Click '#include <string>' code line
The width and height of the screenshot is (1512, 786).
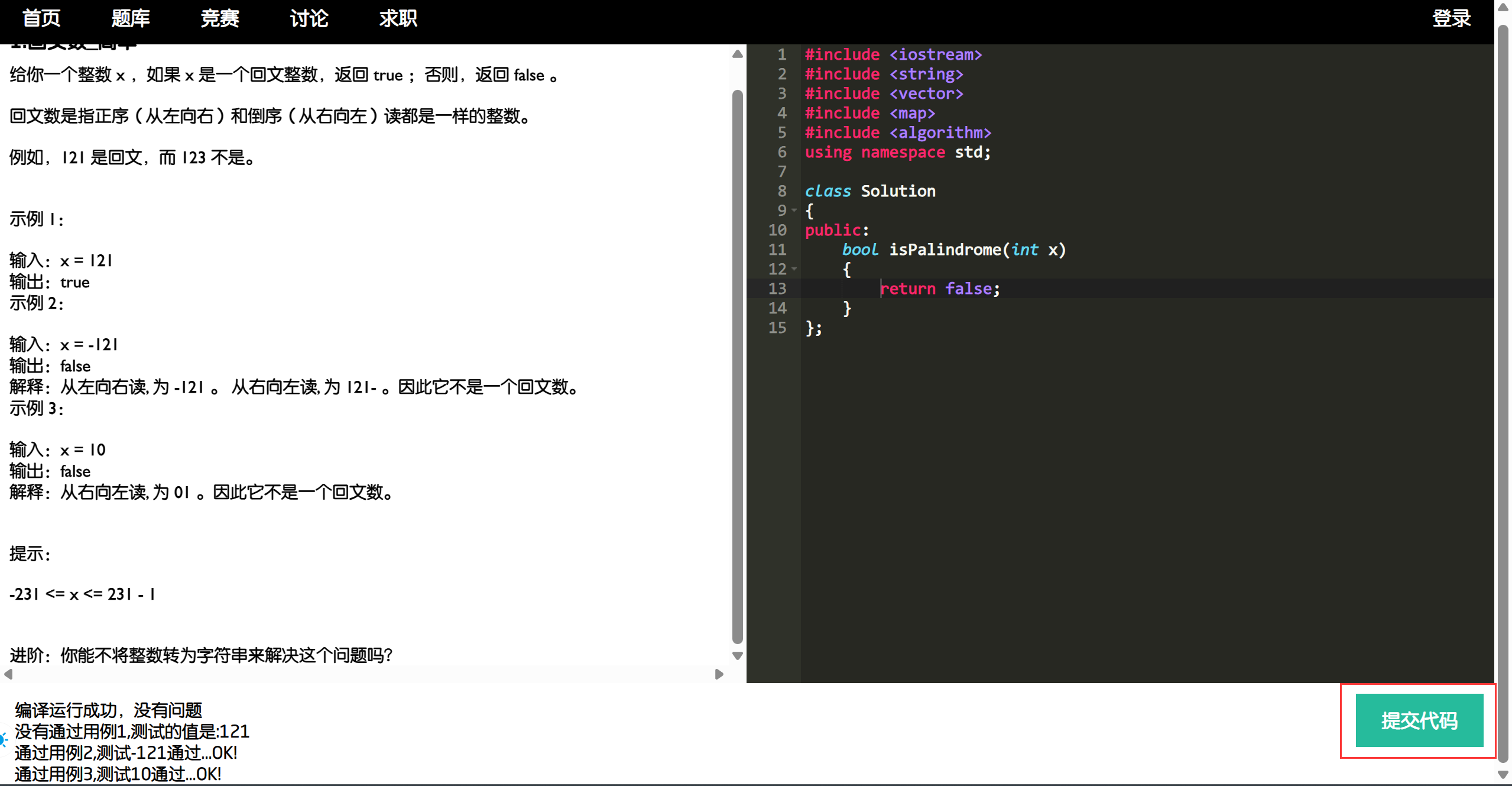pyautogui.click(x=884, y=74)
